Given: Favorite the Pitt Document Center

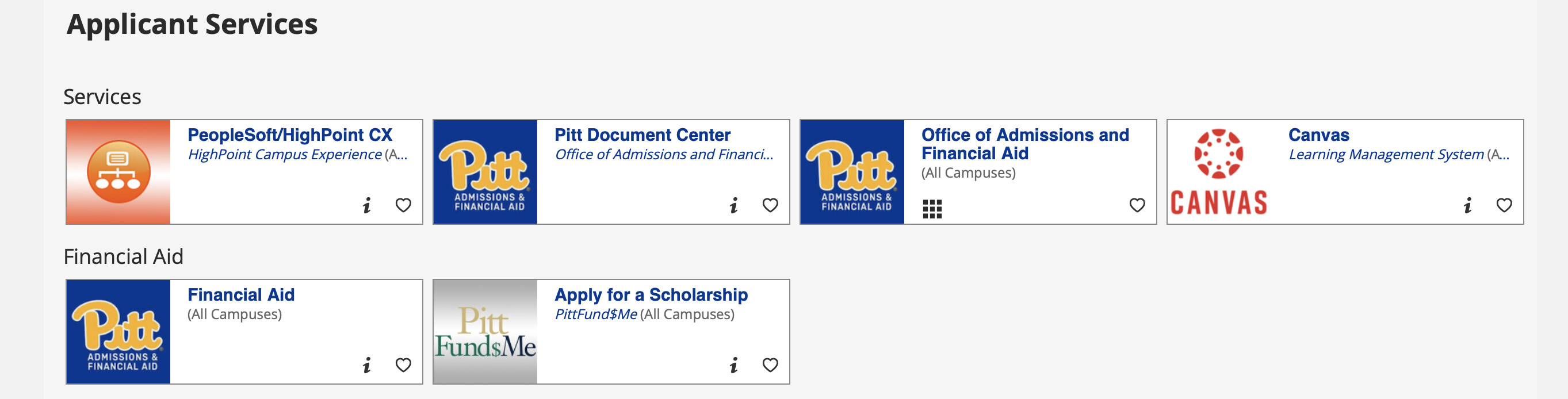Looking at the screenshot, I should click(770, 206).
